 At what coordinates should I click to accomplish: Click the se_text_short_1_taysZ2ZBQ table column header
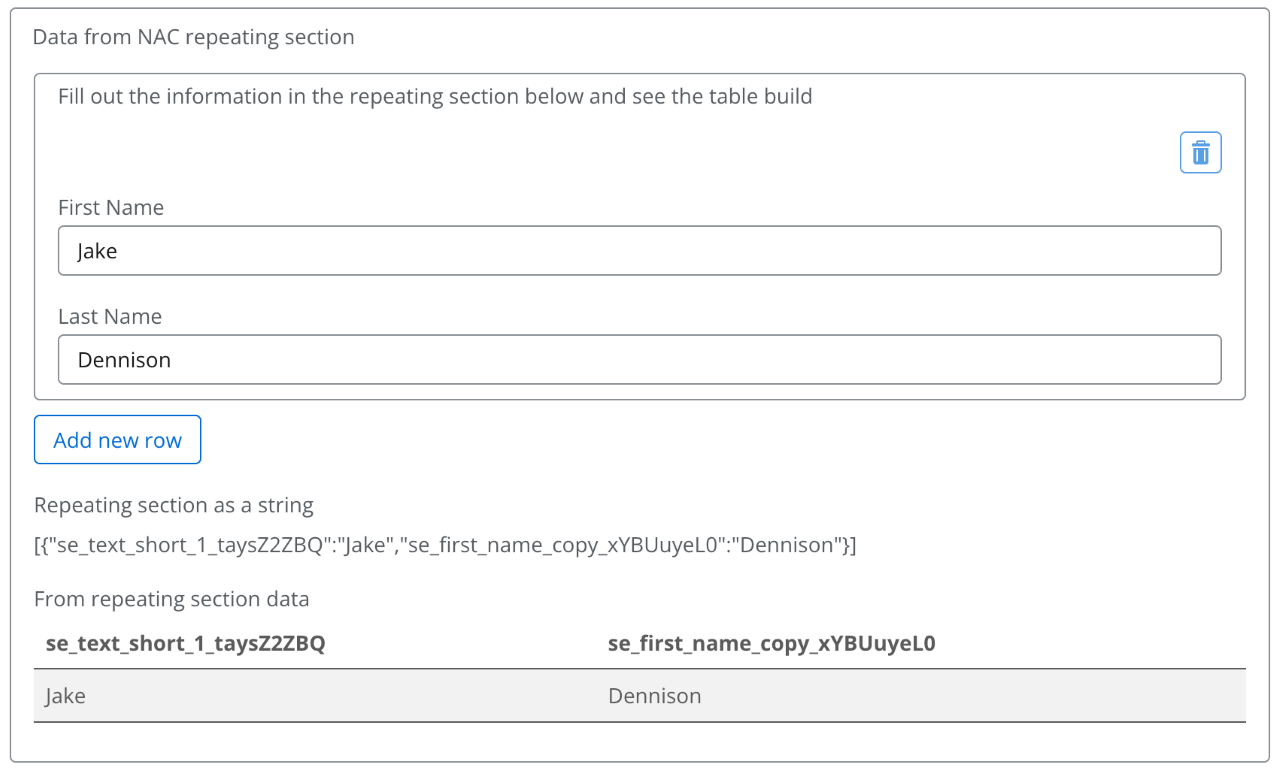point(186,645)
